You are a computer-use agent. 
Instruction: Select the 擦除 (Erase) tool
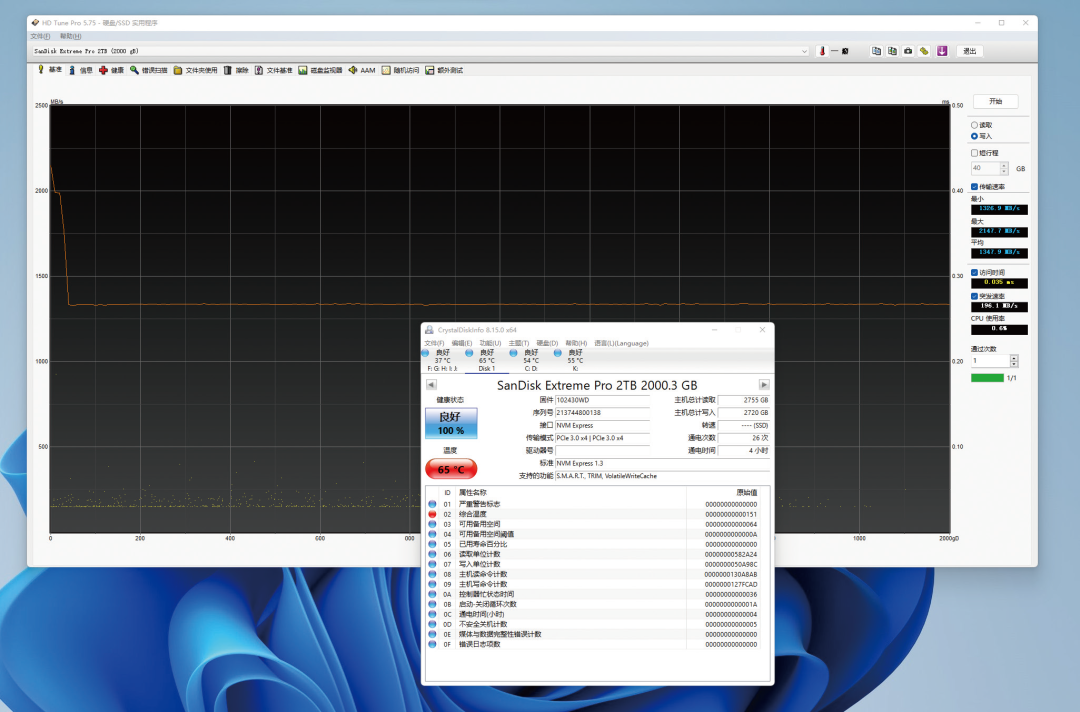pos(236,70)
